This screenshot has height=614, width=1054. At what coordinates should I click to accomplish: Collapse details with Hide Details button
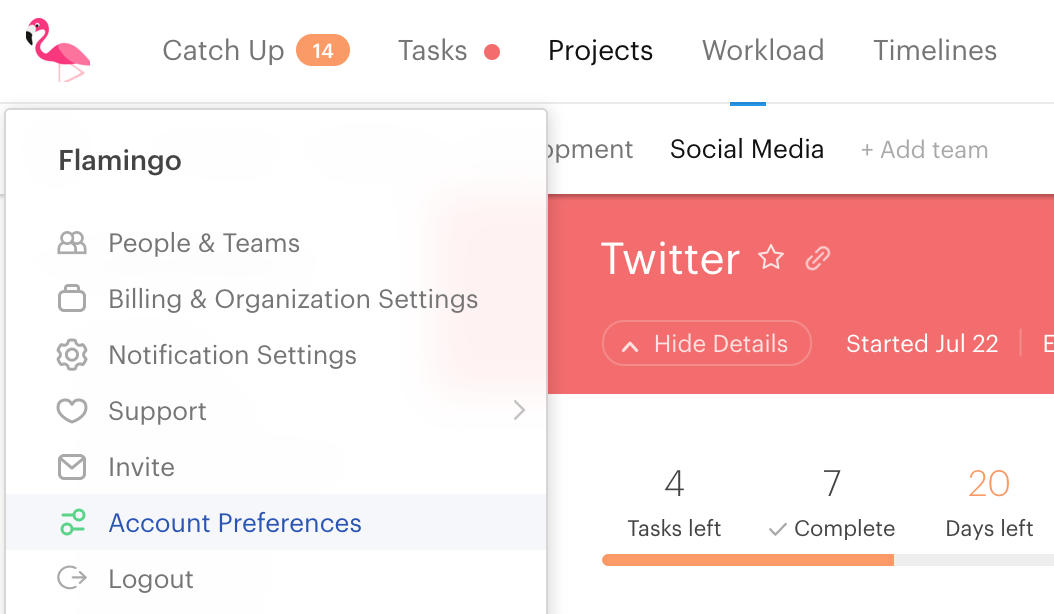tap(706, 344)
